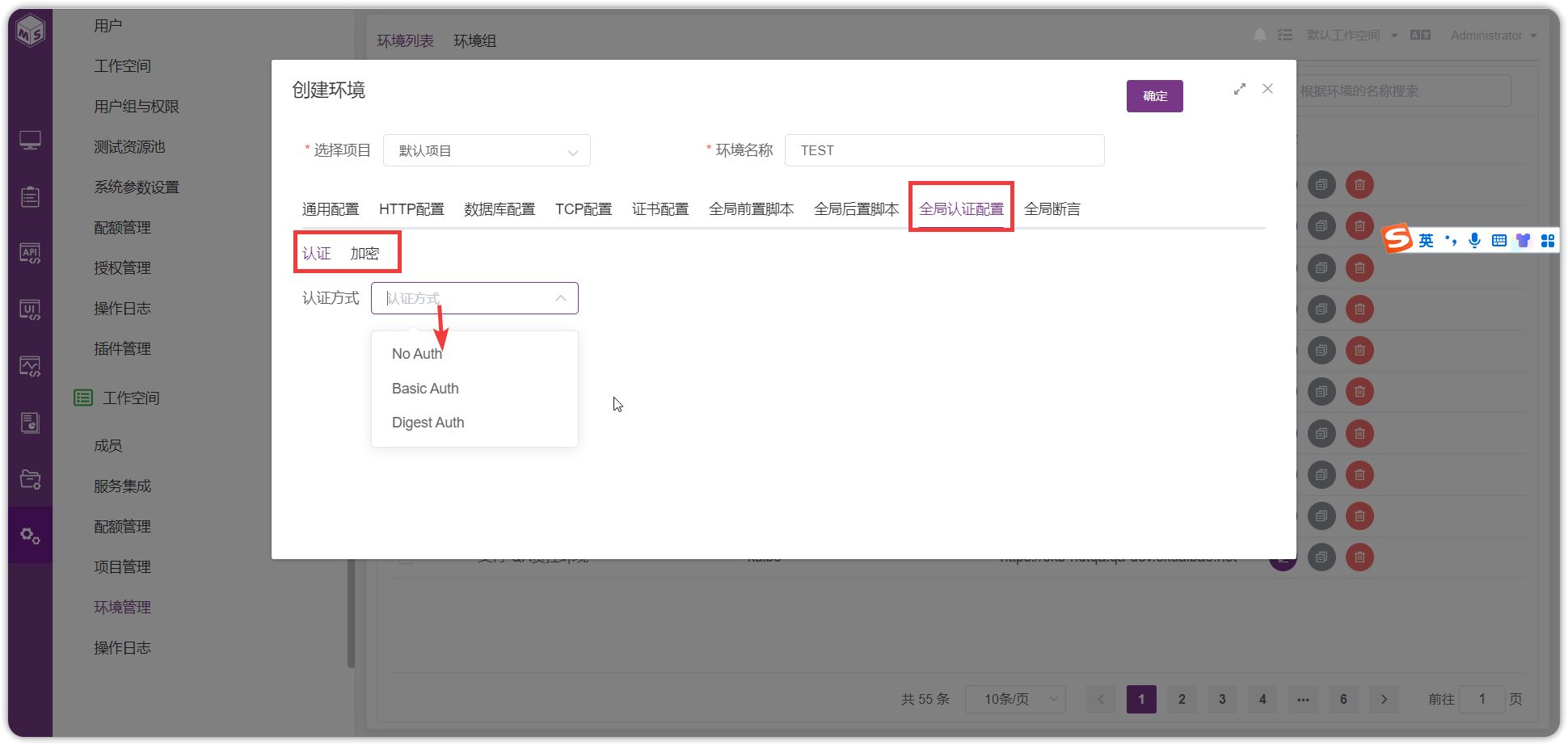Open the workstation monitor icon in sidebar
This screenshot has width=1568, height=745.
coord(31,141)
